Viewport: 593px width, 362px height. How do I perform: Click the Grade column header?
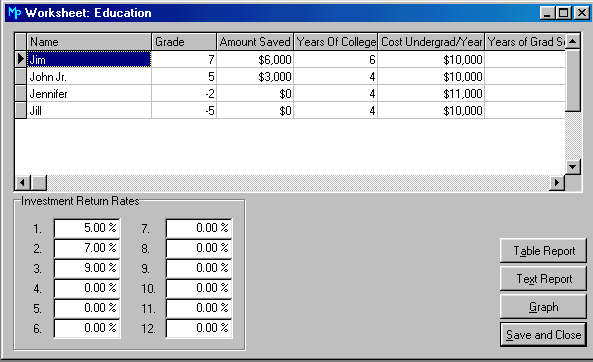[x=184, y=42]
